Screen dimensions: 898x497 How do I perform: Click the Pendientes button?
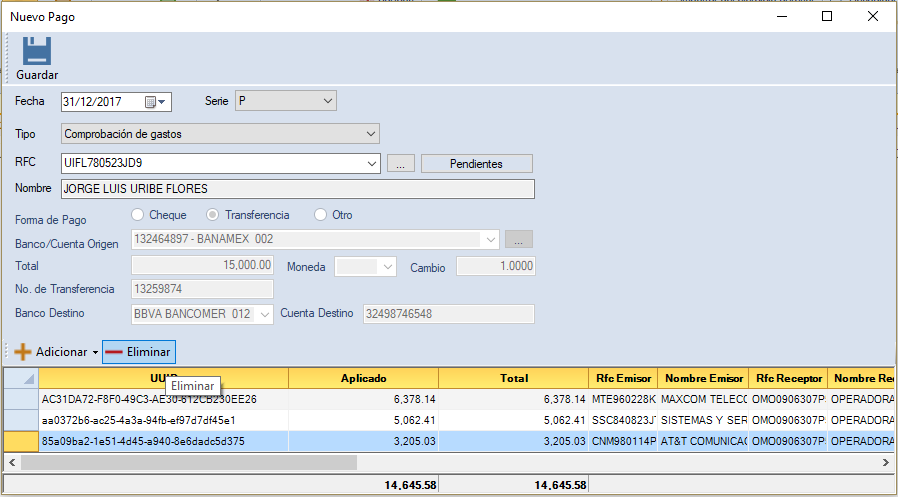coord(476,164)
